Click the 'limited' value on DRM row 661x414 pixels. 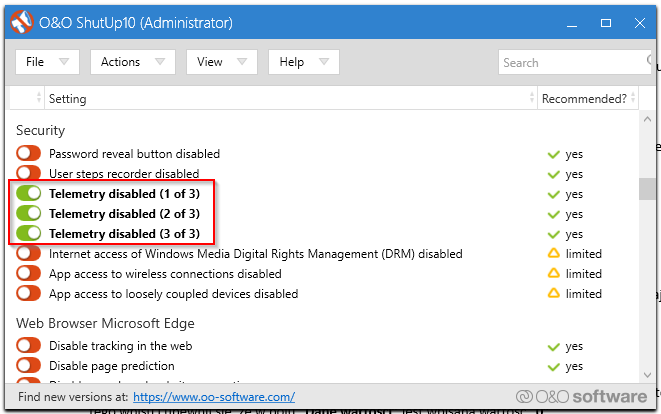coord(584,253)
